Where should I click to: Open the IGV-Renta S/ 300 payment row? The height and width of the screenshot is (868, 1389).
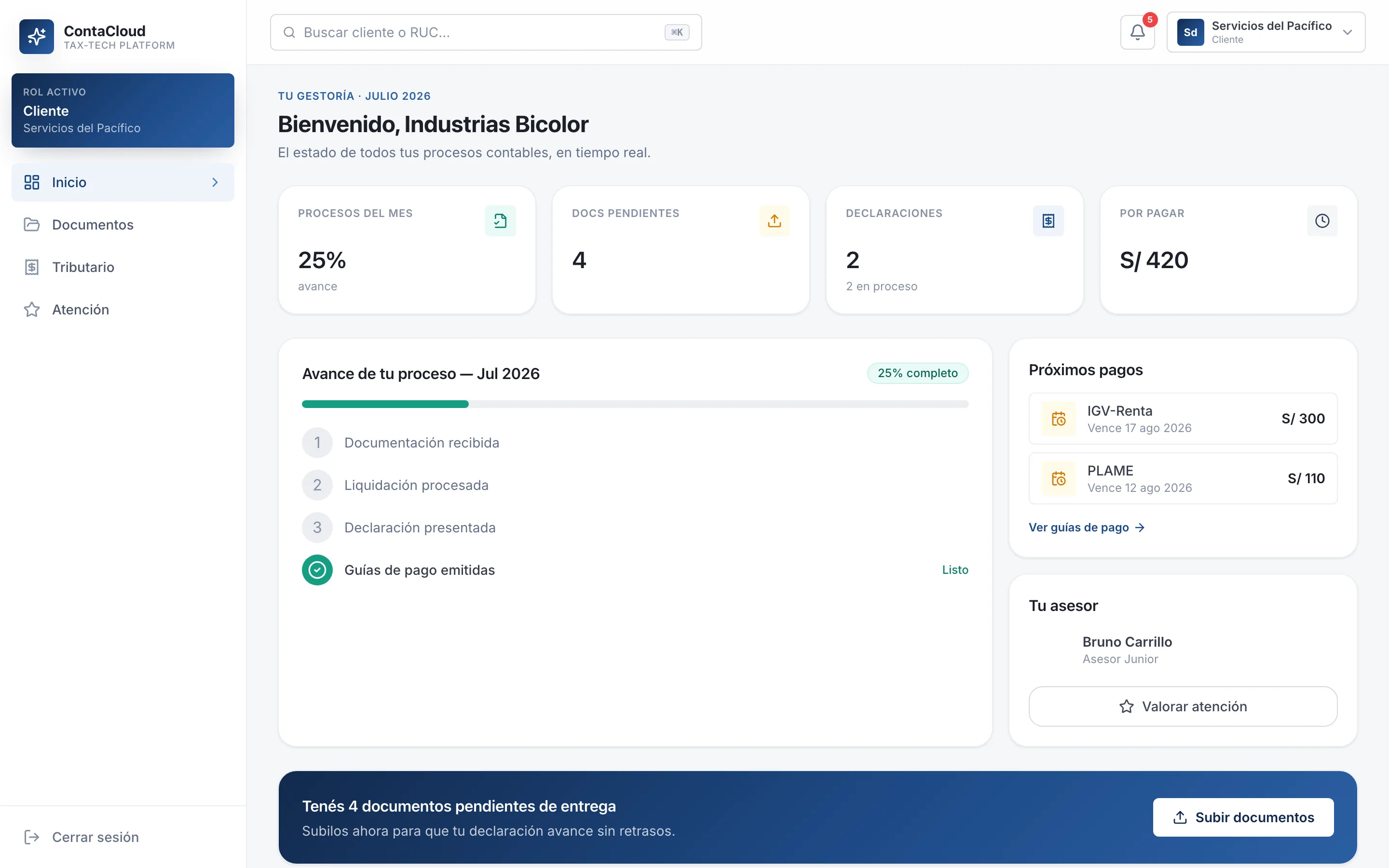coord(1183,419)
